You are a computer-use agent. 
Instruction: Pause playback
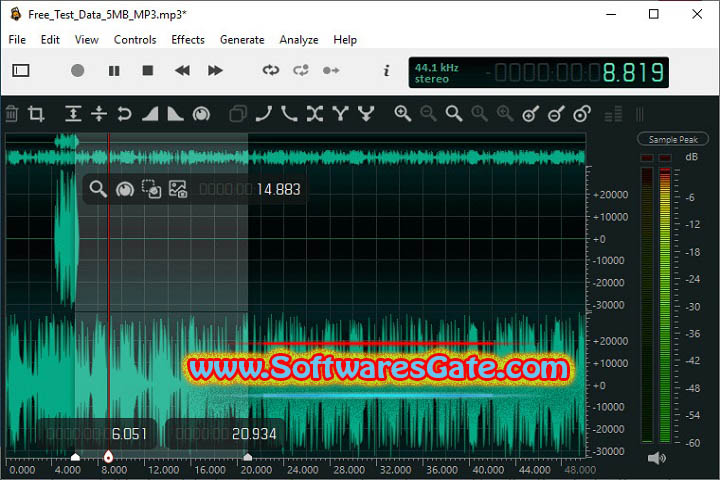(114, 71)
